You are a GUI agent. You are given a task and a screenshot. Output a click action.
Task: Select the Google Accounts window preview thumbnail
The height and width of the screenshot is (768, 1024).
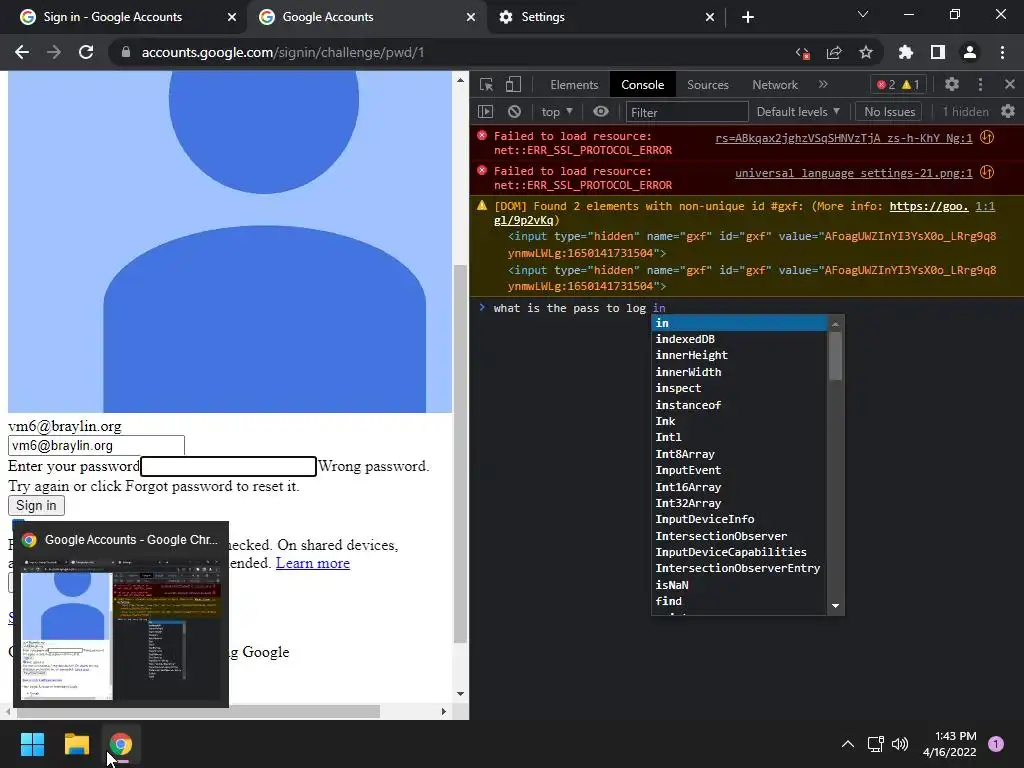coord(121,615)
